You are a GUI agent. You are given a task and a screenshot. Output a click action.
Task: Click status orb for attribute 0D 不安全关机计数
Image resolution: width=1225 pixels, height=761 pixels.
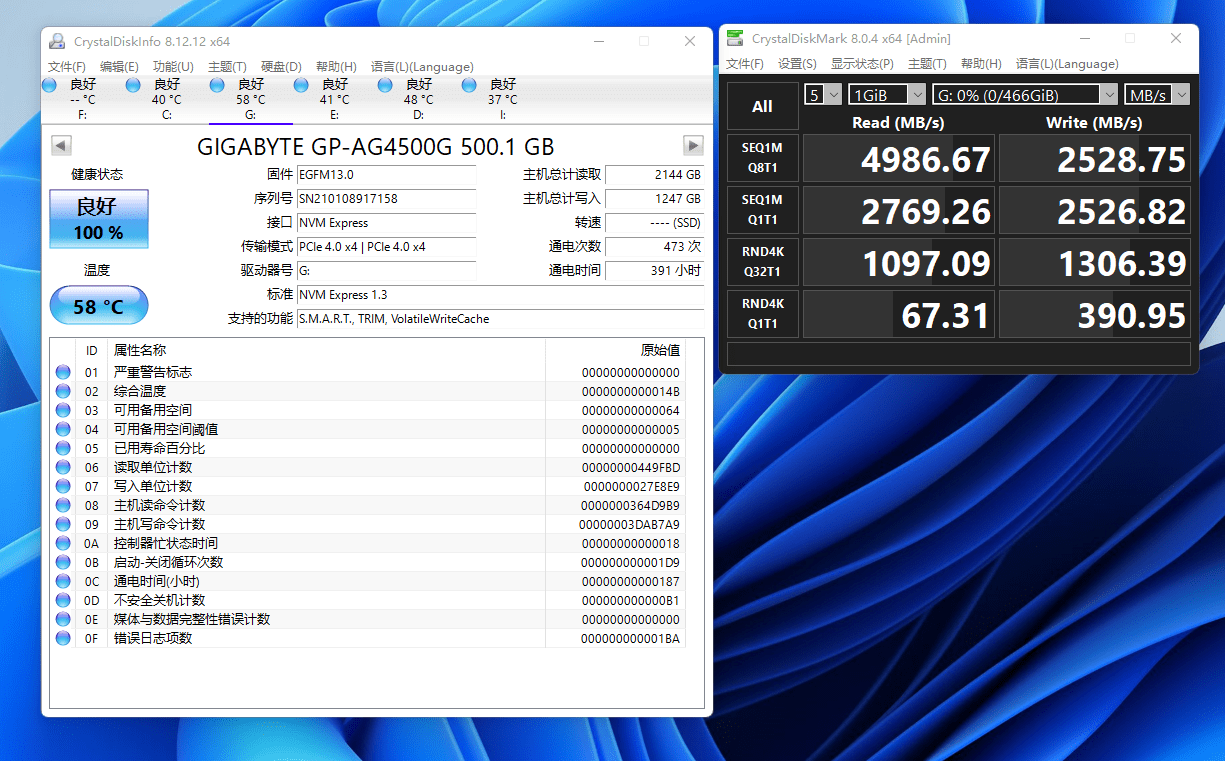click(64, 600)
